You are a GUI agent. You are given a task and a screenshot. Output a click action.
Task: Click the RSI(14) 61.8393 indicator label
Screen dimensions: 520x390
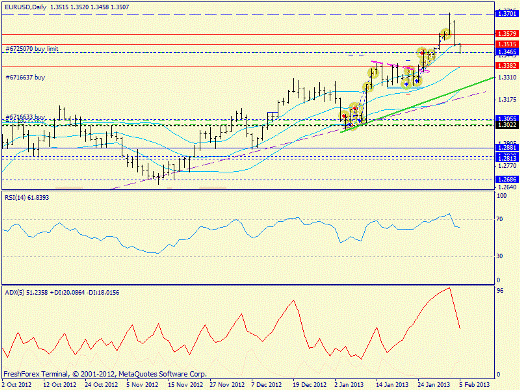coord(27,198)
